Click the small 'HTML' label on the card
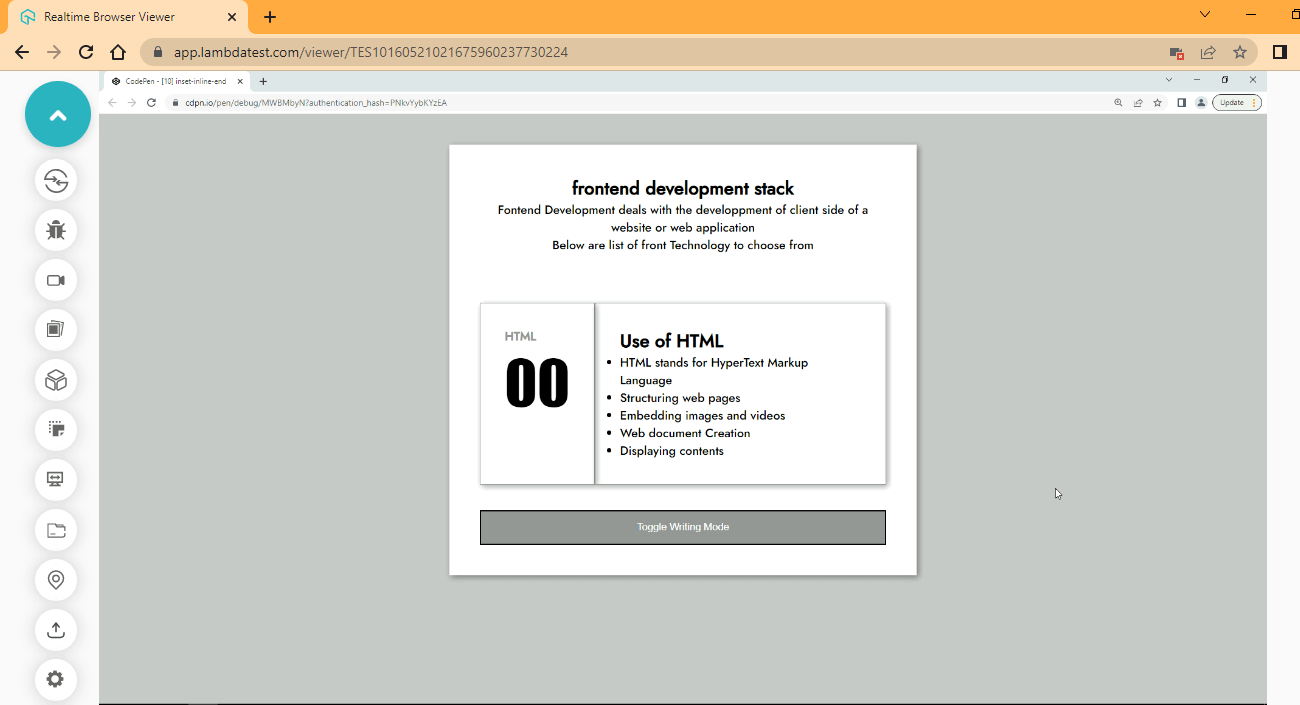The image size is (1300, 705). [x=520, y=336]
